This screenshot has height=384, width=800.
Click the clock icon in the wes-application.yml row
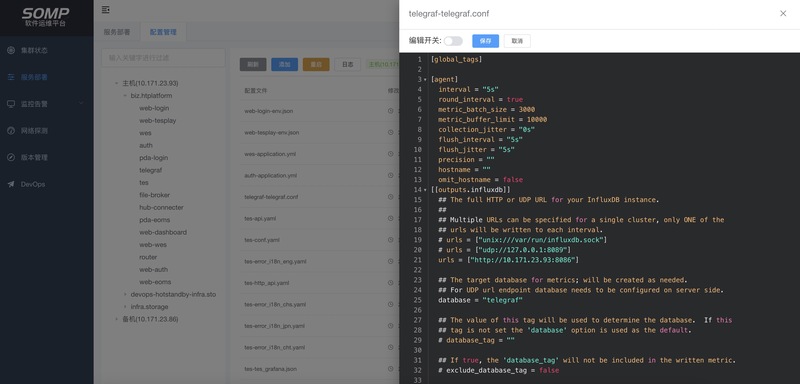(x=391, y=153)
